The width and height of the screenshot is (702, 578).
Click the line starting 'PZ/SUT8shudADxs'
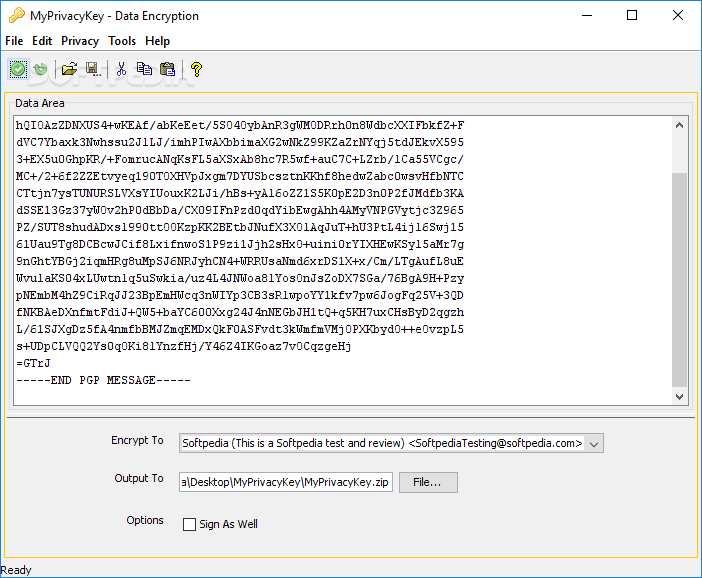pyautogui.click(x=240, y=227)
